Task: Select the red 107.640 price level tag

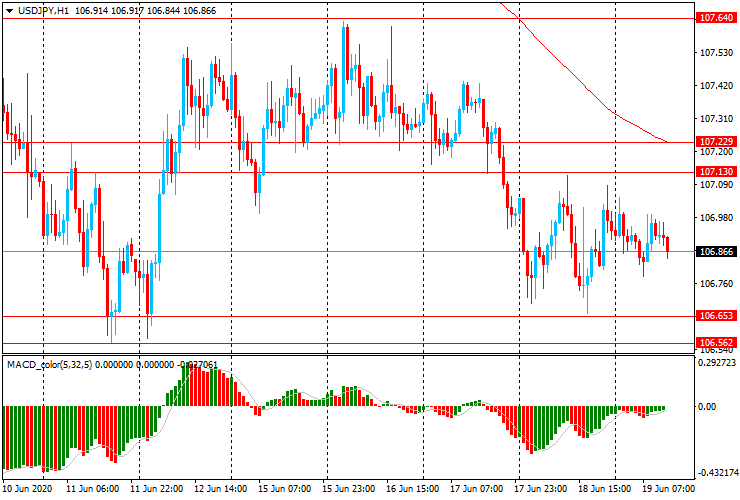Action: pos(715,18)
